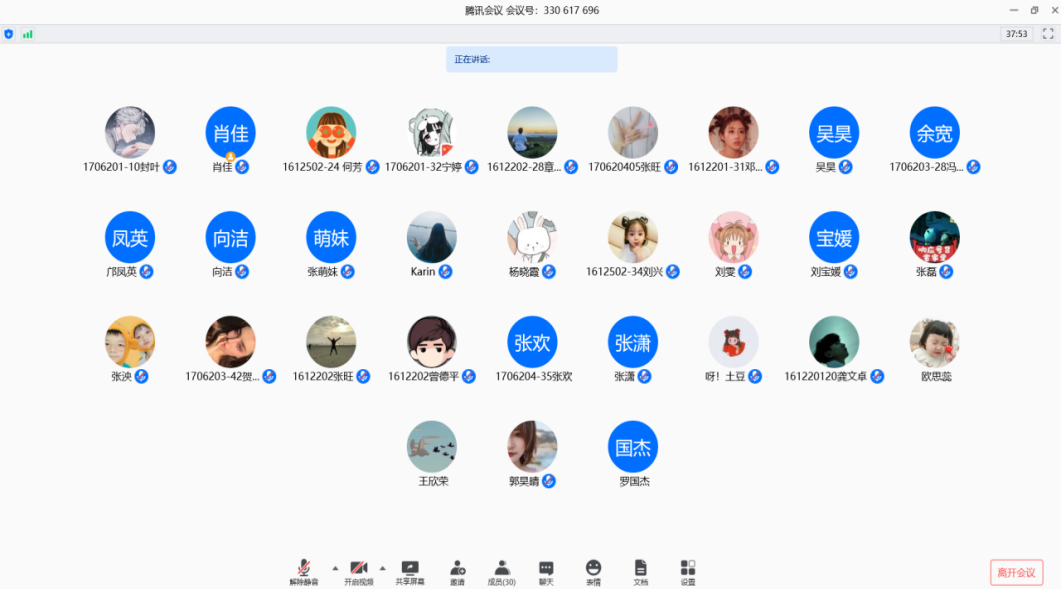Click the 正在讲话 speaking status bar
This screenshot has width=1061, height=589.
point(531,59)
